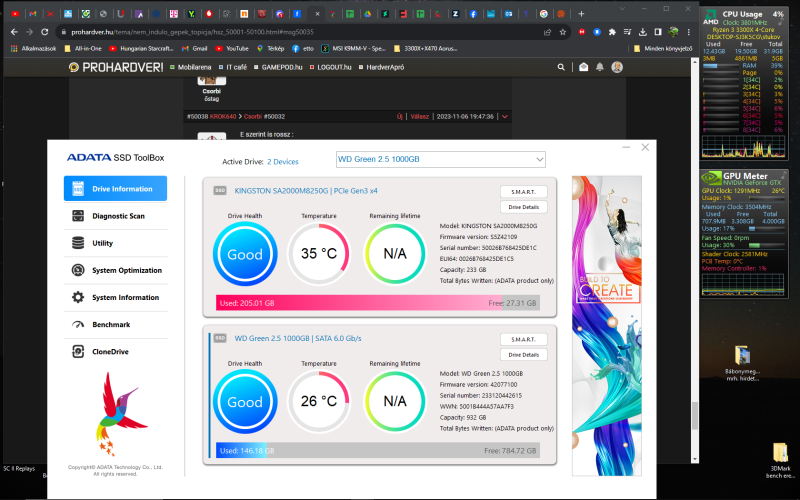Viewport: 800px width, 500px height.
Task: Expand the Active Drive combo box
Action: pyautogui.click(x=441, y=159)
